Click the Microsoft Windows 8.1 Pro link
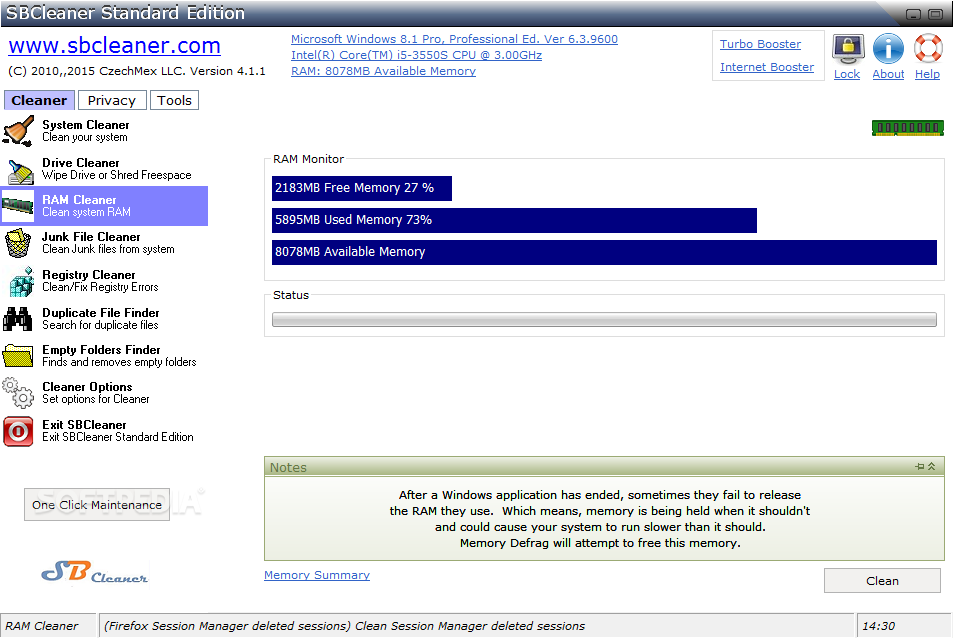This screenshot has width=953, height=638. (454, 39)
